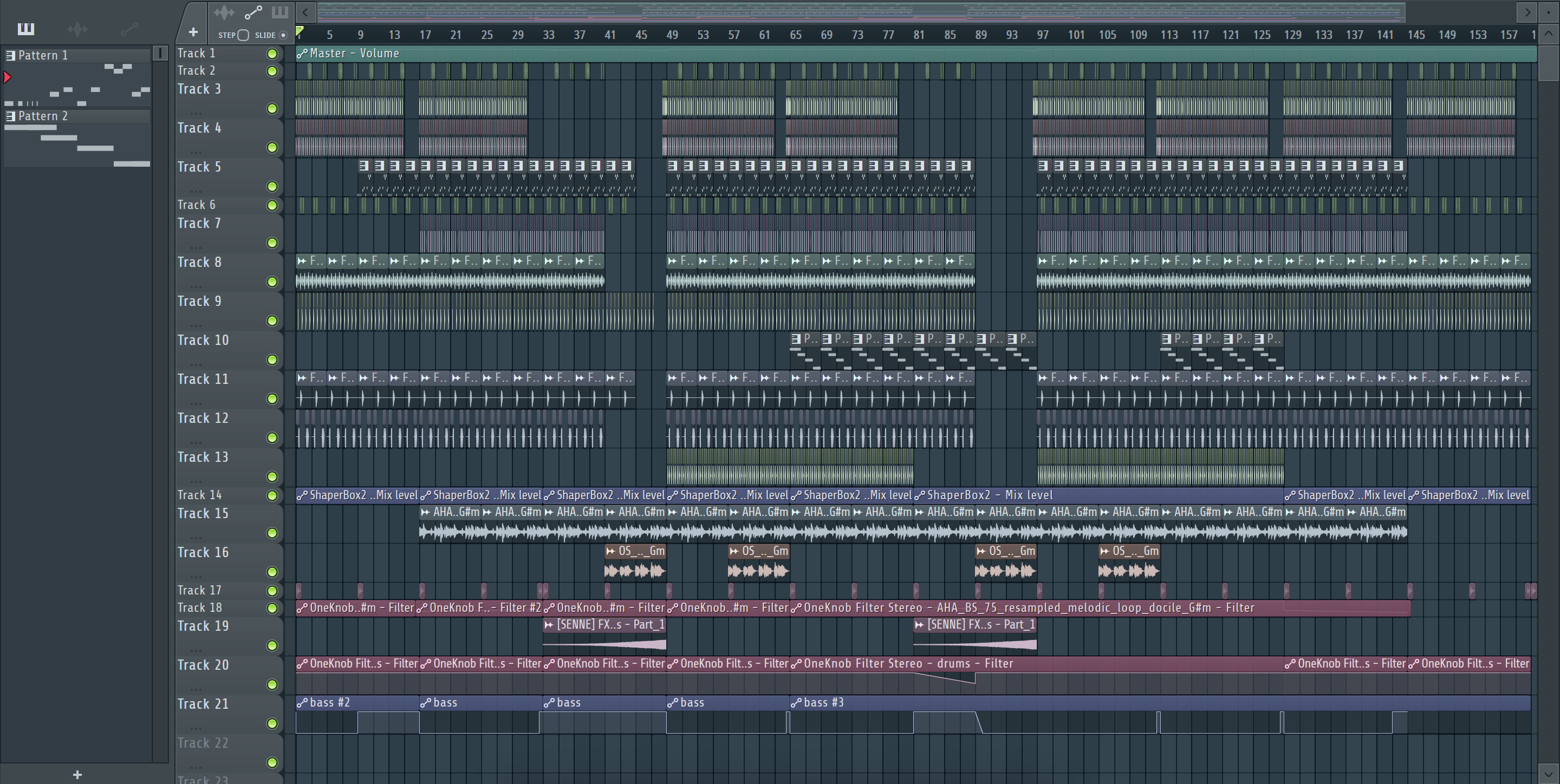Switch picker to audio clips icon
The image size is (1560, 784).
[x=77, y=29]
